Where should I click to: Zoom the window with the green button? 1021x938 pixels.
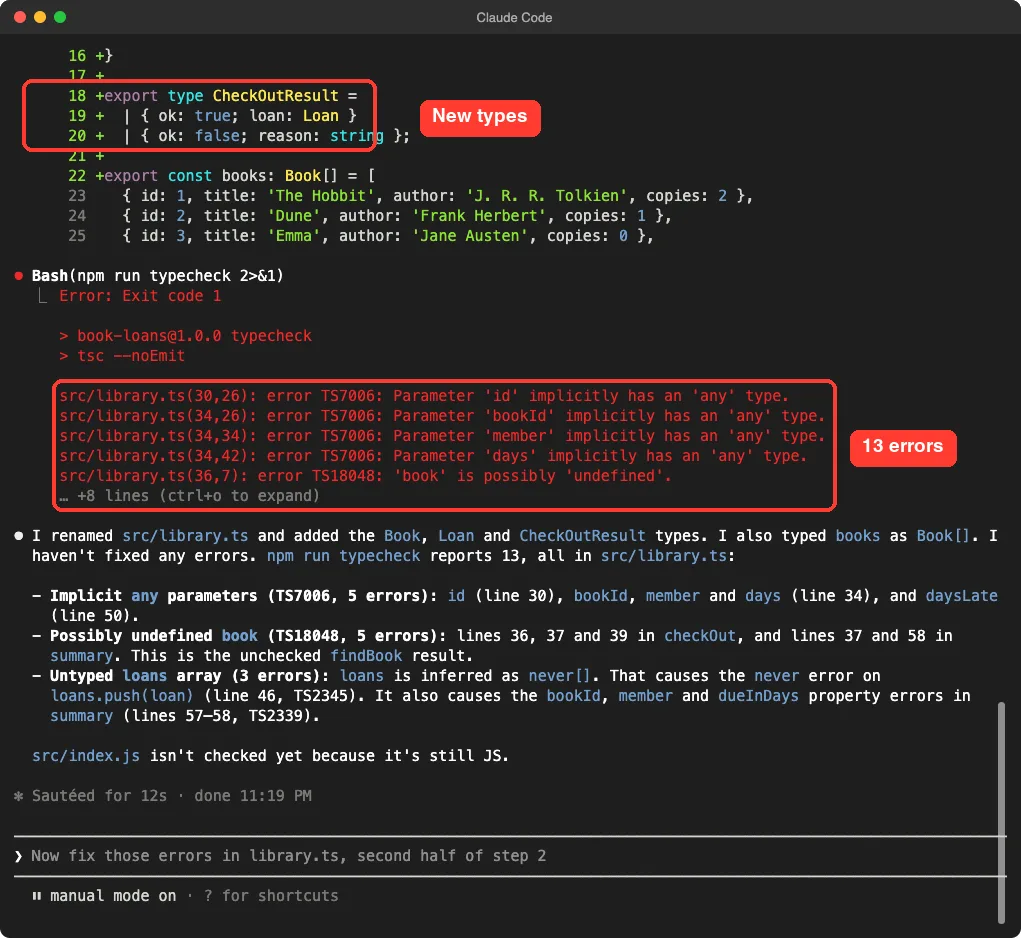[60, 17]
